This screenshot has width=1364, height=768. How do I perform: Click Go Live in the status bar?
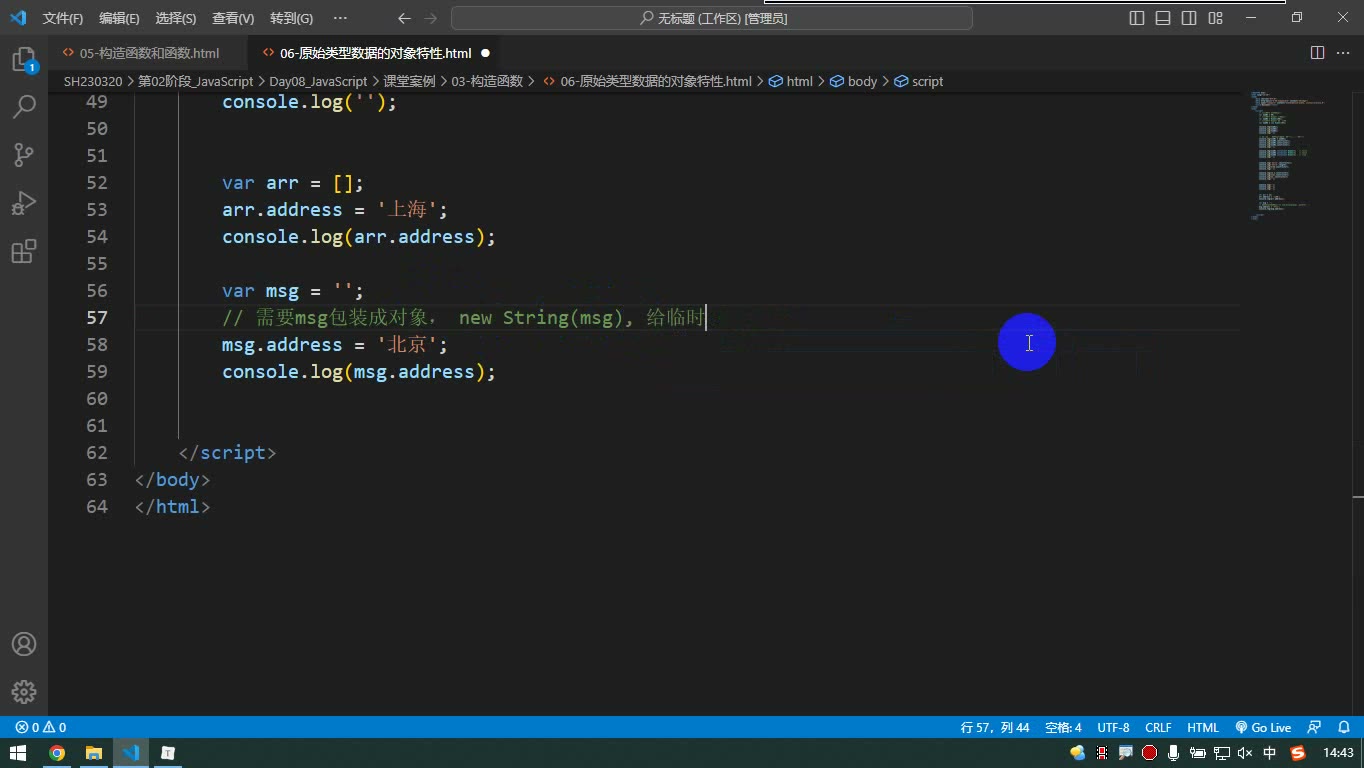click(x=1263, y=727)
